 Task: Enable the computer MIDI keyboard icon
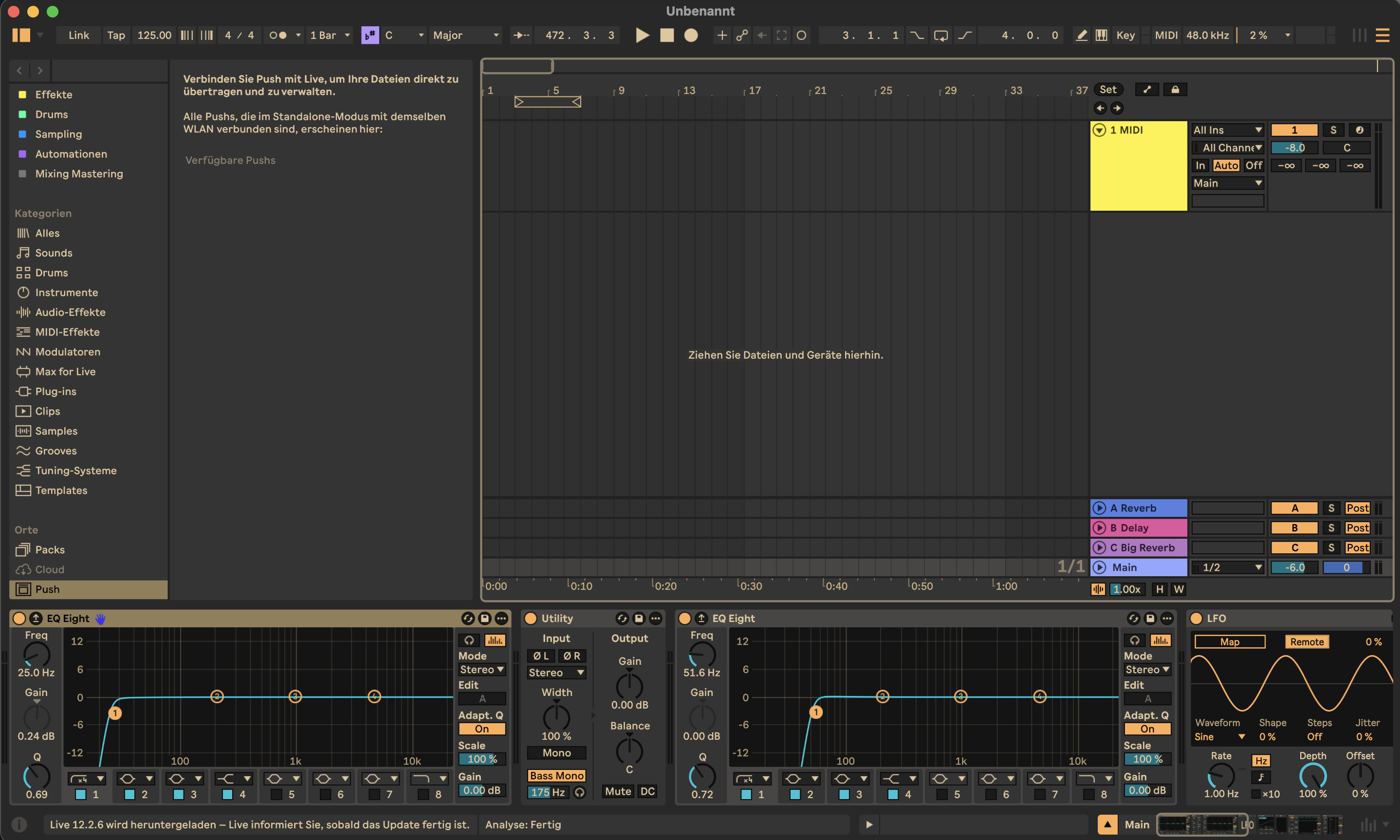(x=1101, y=35)
